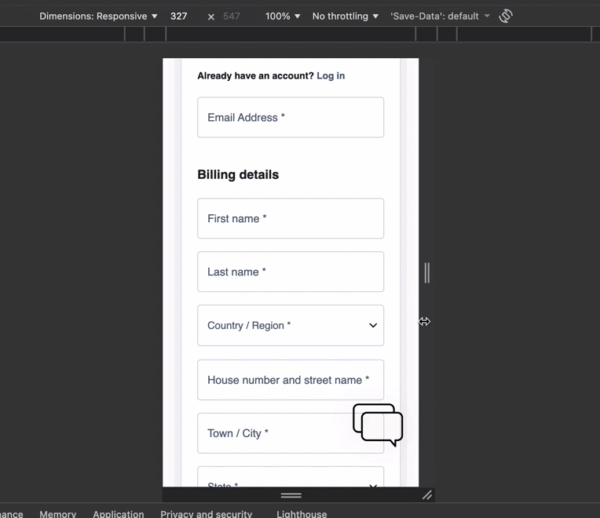Click the viewport width field showing 327
The height and width of the screenshot is (518, 600).
pos(179,16)
